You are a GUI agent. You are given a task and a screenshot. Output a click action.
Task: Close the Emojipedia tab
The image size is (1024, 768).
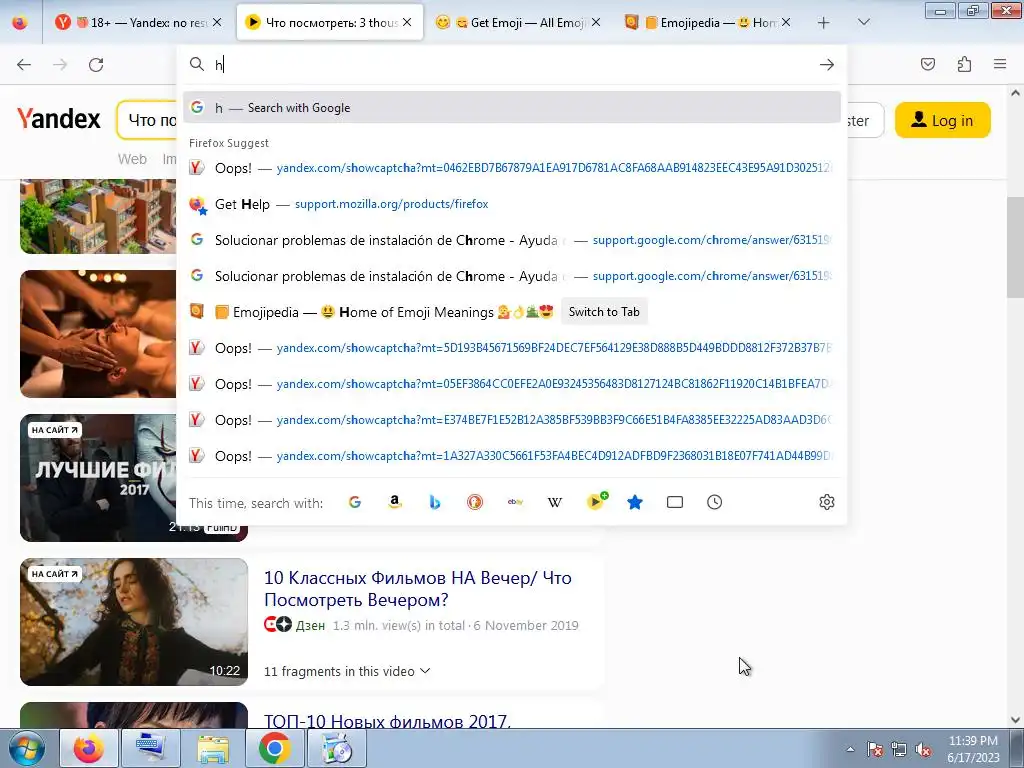coord(786,23)
